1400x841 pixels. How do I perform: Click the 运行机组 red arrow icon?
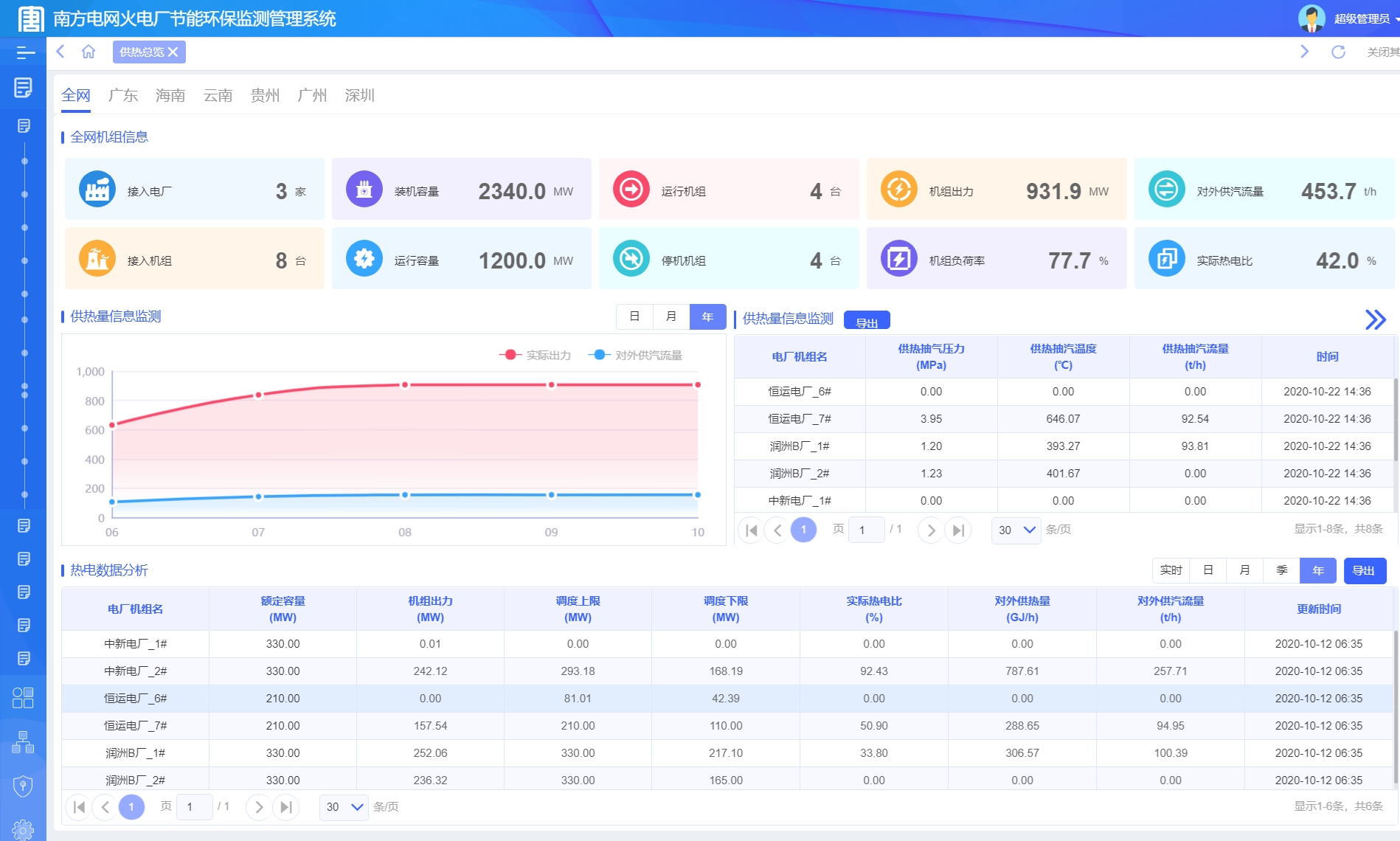pyautogui.click(x=631, y=190)
